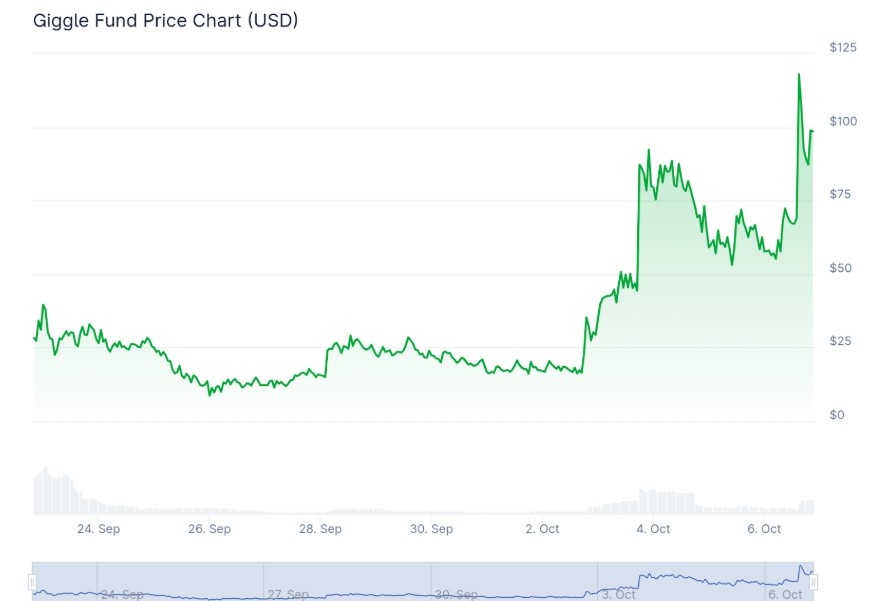Screen dimensions: 870x601
Task: Click the $0 y-axis label
Action: coord(837,415)
